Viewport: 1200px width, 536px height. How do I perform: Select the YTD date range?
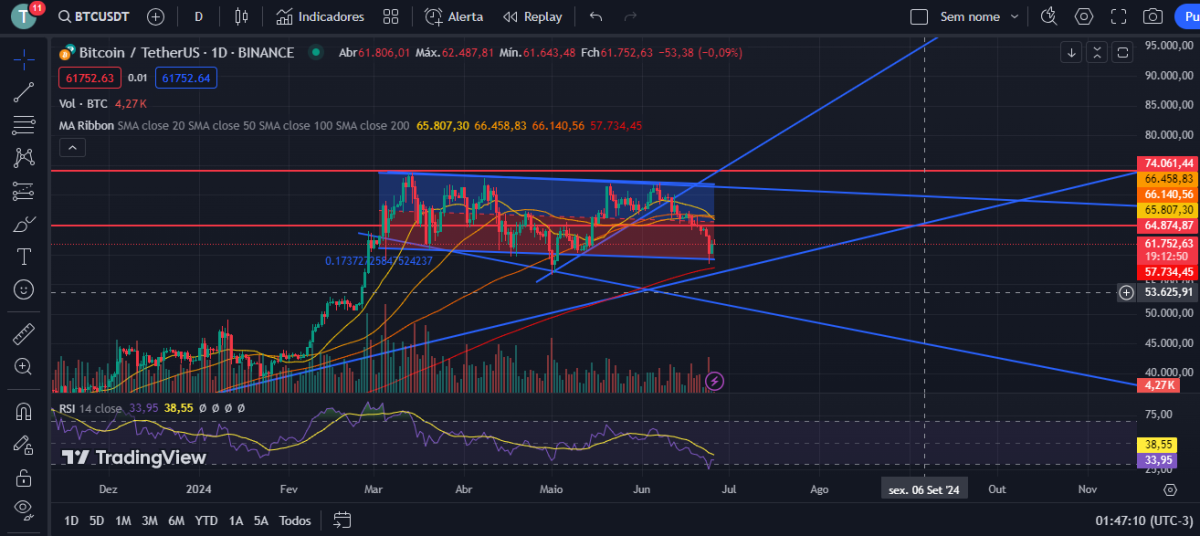point(206,521)
